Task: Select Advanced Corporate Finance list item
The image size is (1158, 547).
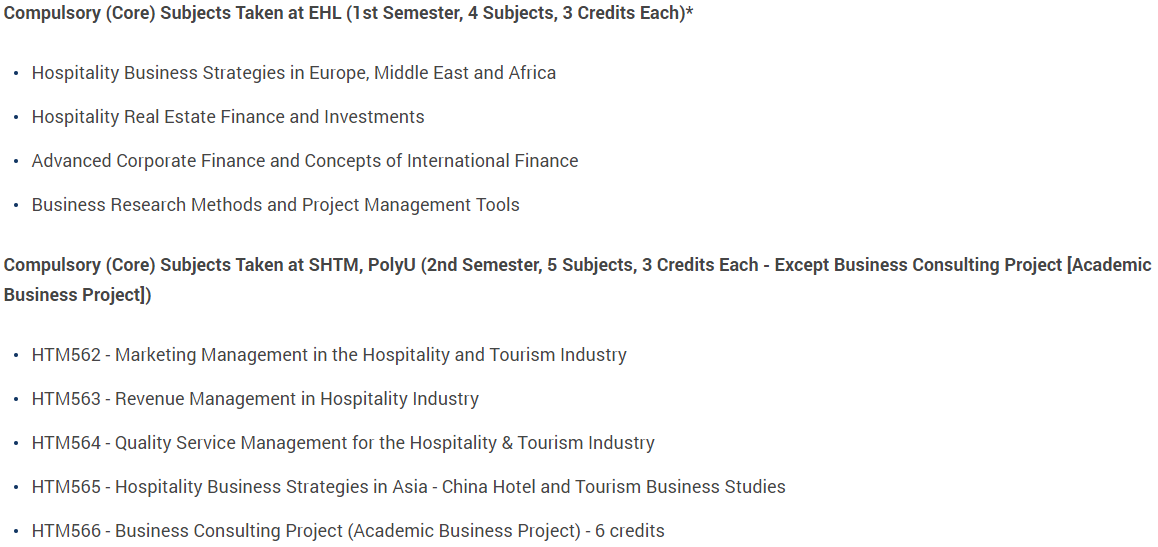Action: pyautogui.click(x=305, y=161)
